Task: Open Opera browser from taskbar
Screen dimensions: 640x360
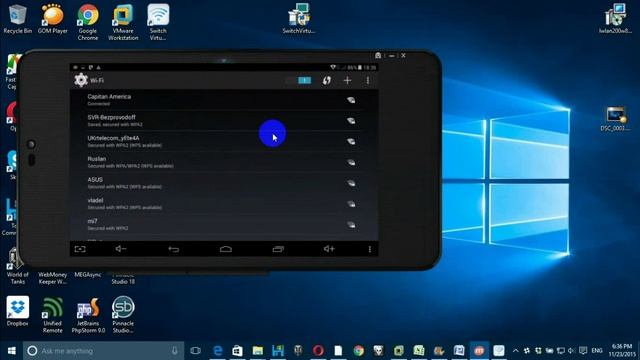Action: point(318,351)
